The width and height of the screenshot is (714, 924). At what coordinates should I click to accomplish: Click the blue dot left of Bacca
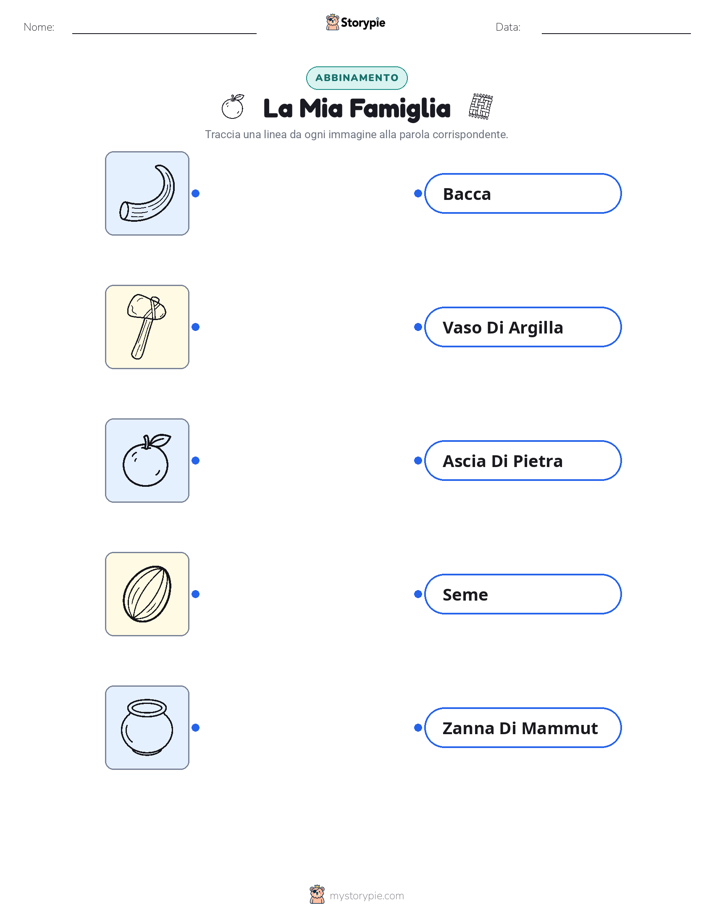click(418, 193)
